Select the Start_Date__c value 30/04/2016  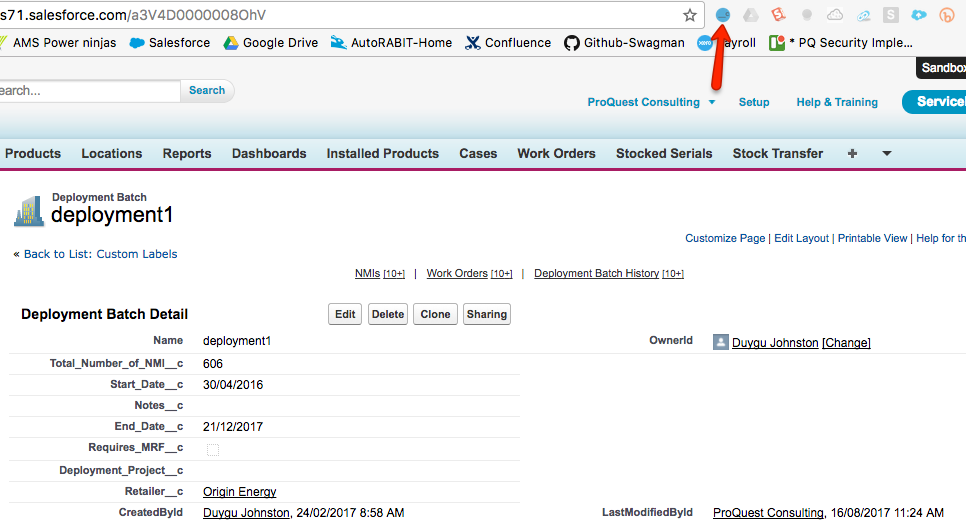[233, 385]
